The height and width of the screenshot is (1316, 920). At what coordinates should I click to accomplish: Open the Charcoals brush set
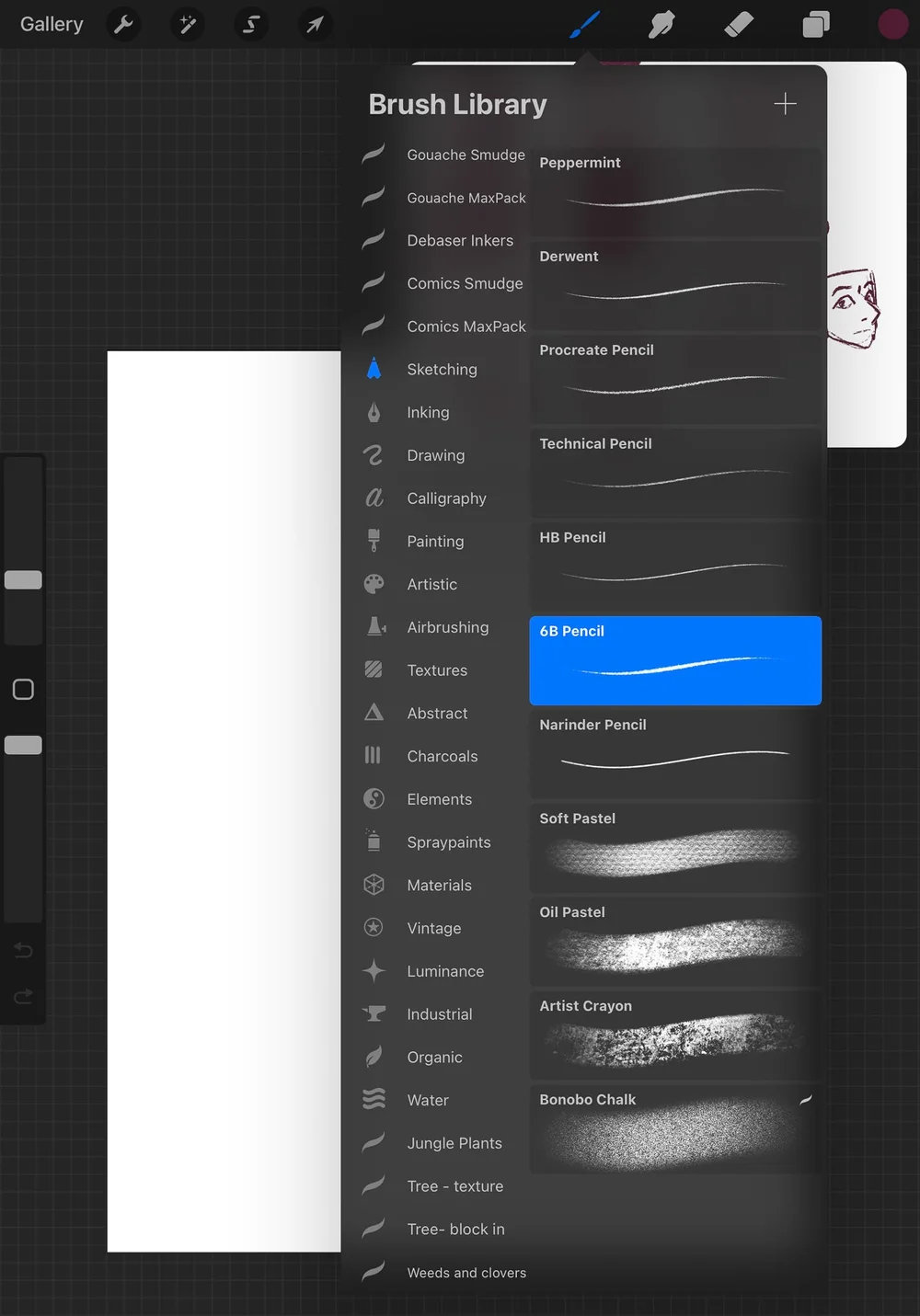click(x=443, y=756)
